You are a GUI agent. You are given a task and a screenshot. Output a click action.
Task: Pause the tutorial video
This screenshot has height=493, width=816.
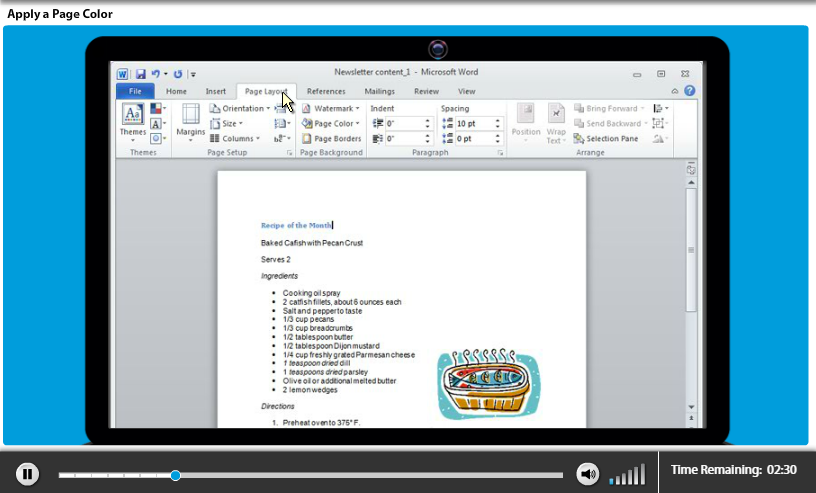(x=28, y=474)
